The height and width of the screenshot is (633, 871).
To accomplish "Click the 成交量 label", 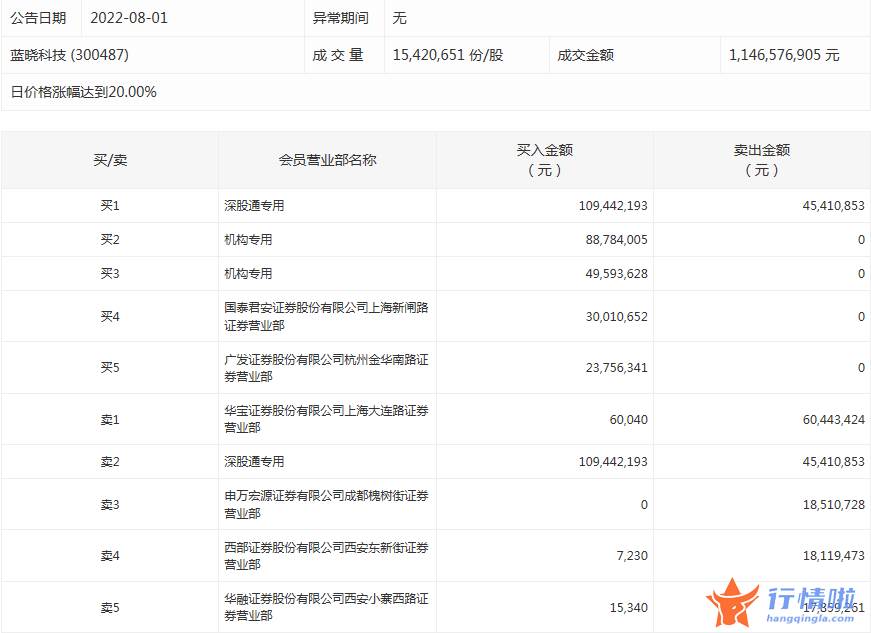I will point(338,55).
